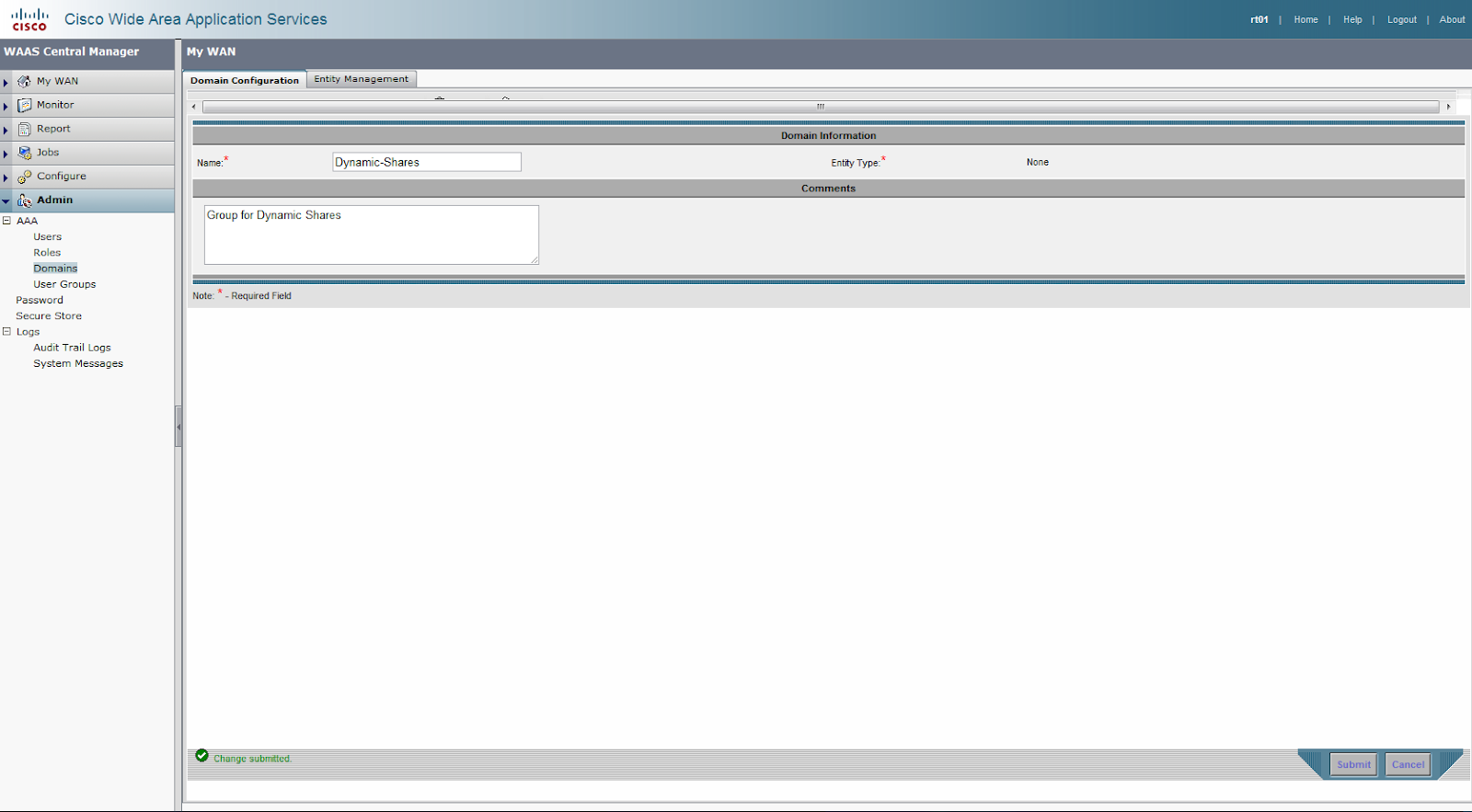Open the Monitor menu

(x=55, y=105)
